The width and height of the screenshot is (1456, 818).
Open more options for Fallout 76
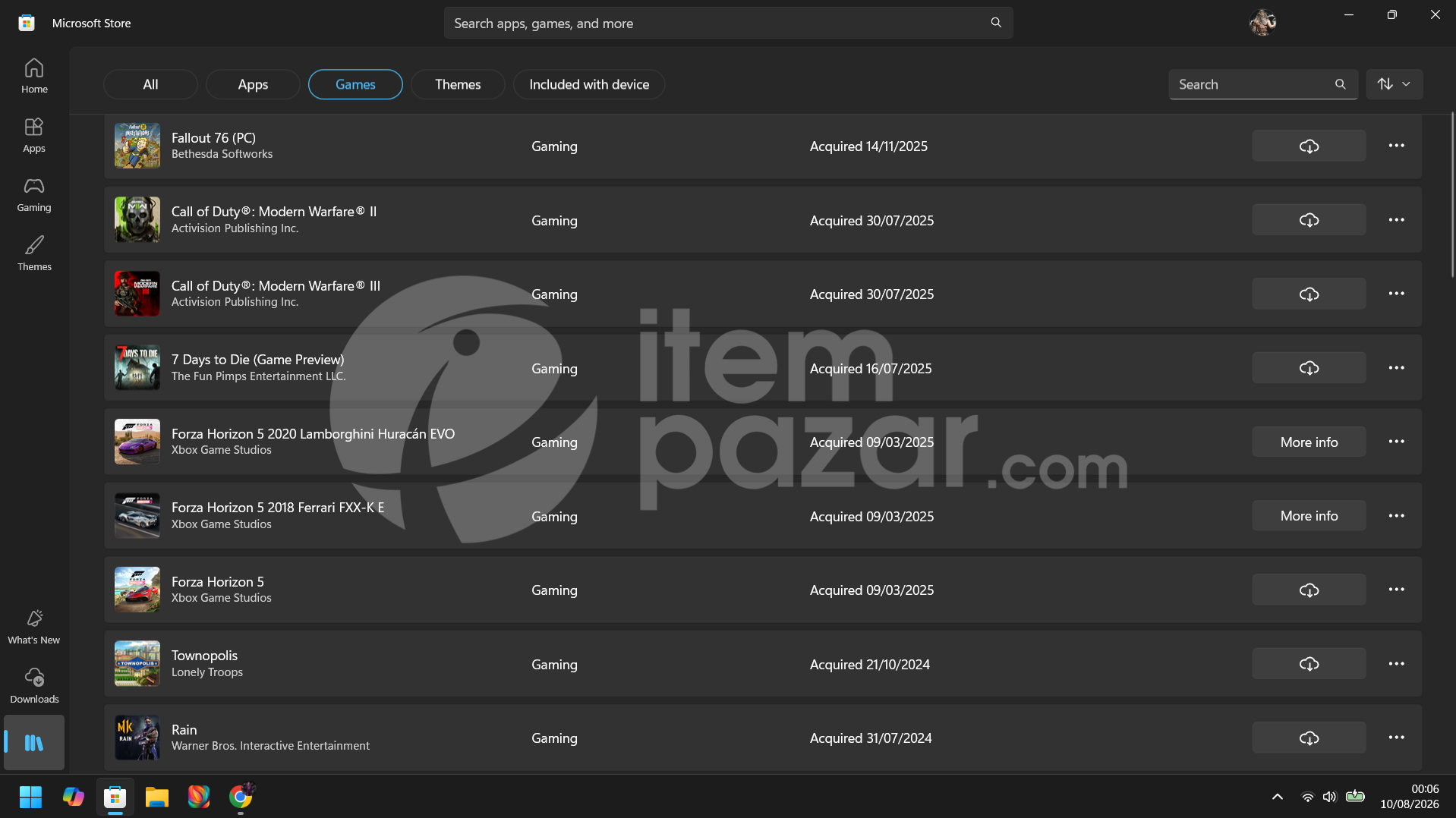(x=1396, y=146)
